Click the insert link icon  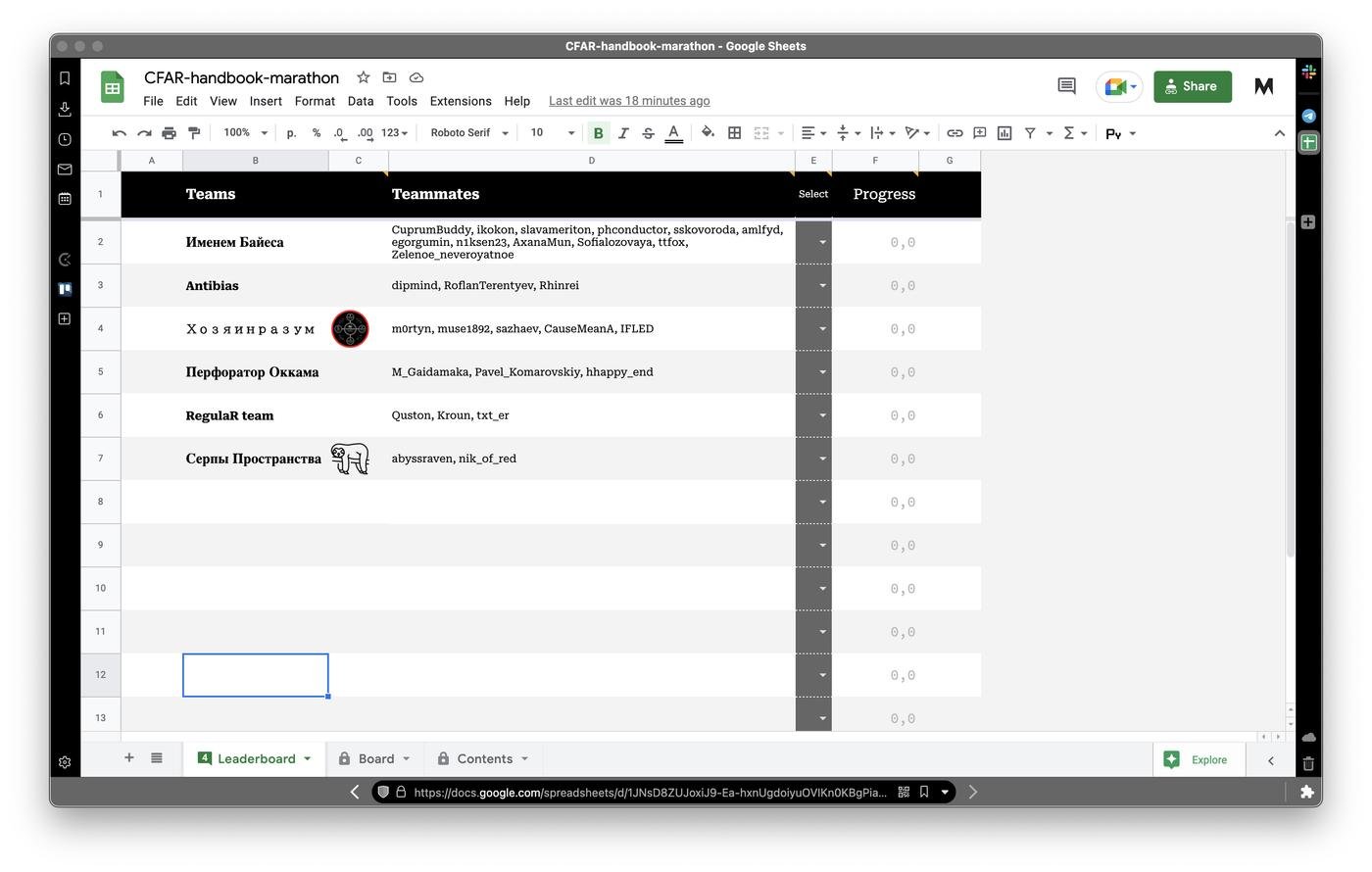point(954,133)
